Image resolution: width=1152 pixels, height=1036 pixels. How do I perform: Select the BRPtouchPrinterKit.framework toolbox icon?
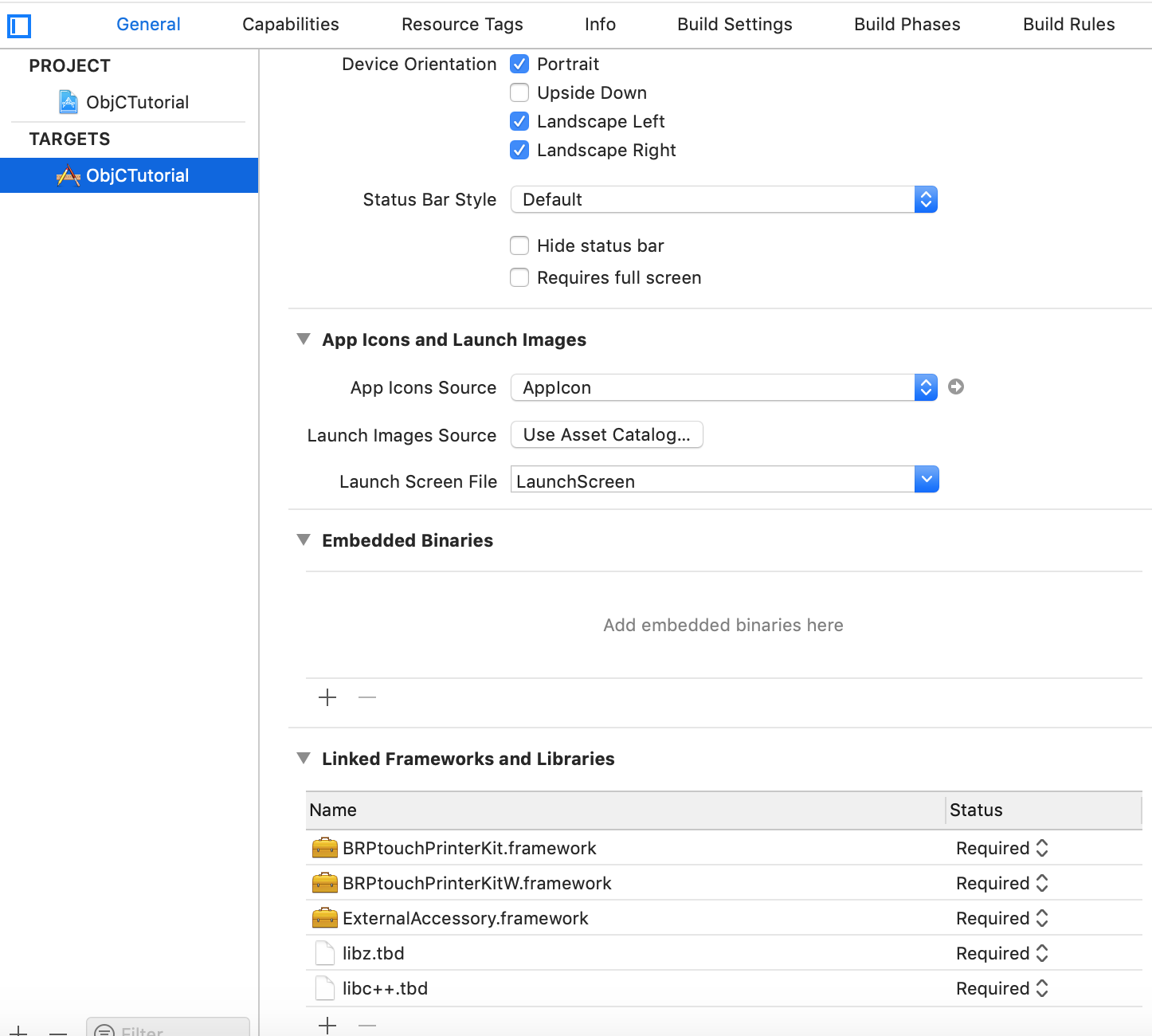(324, 848)
